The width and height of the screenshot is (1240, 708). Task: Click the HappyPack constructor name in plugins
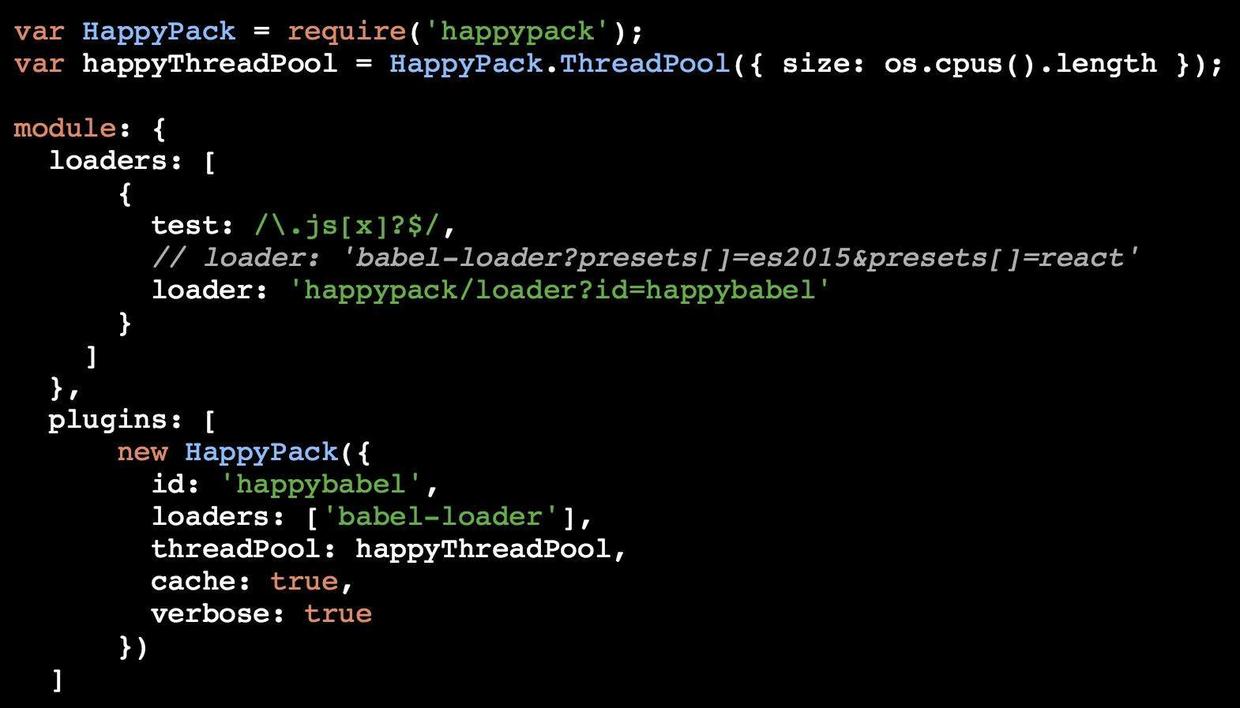pos(262,452)
